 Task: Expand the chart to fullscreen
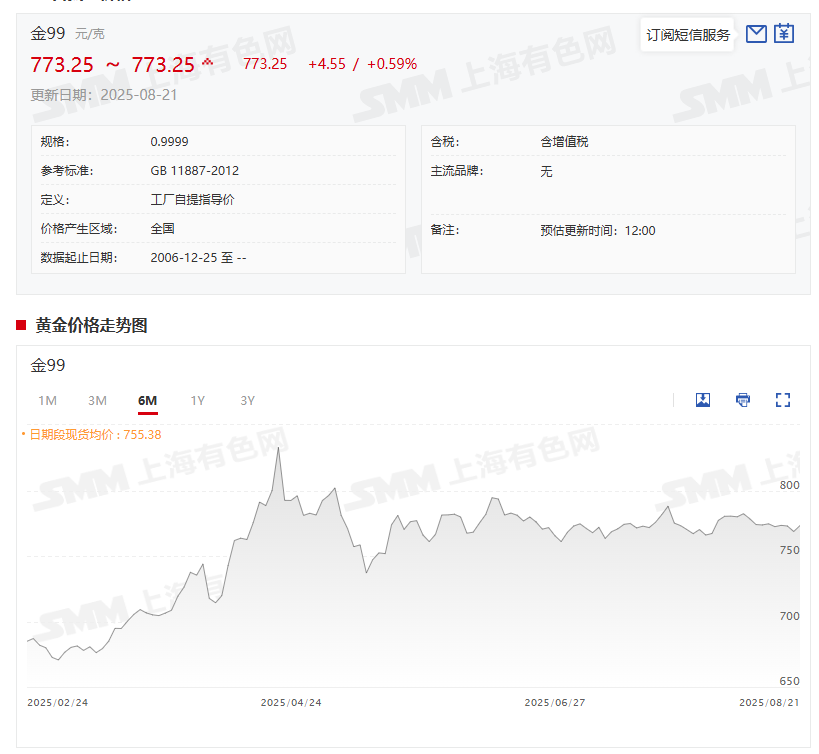point(783,400)
